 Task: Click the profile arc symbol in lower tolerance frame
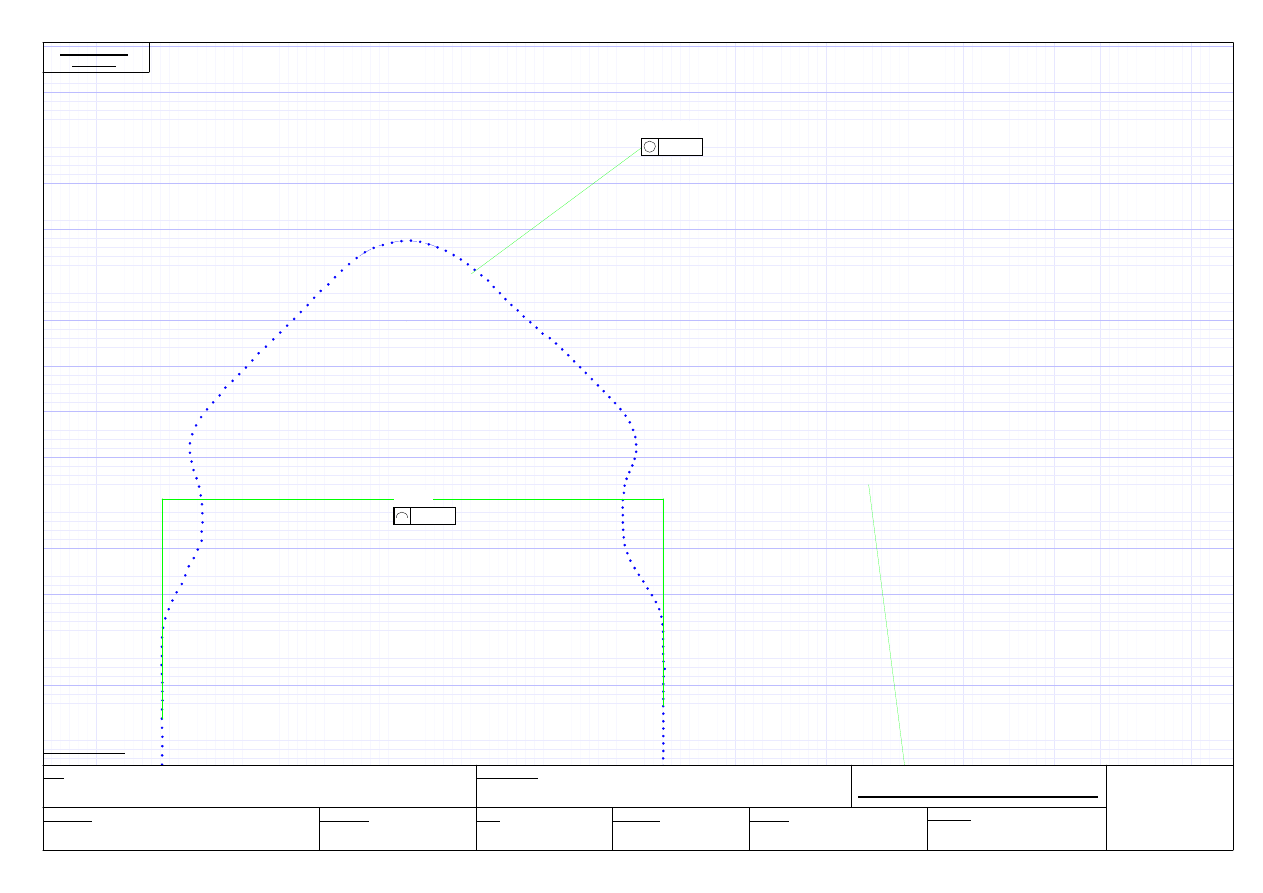click(402, 516)
